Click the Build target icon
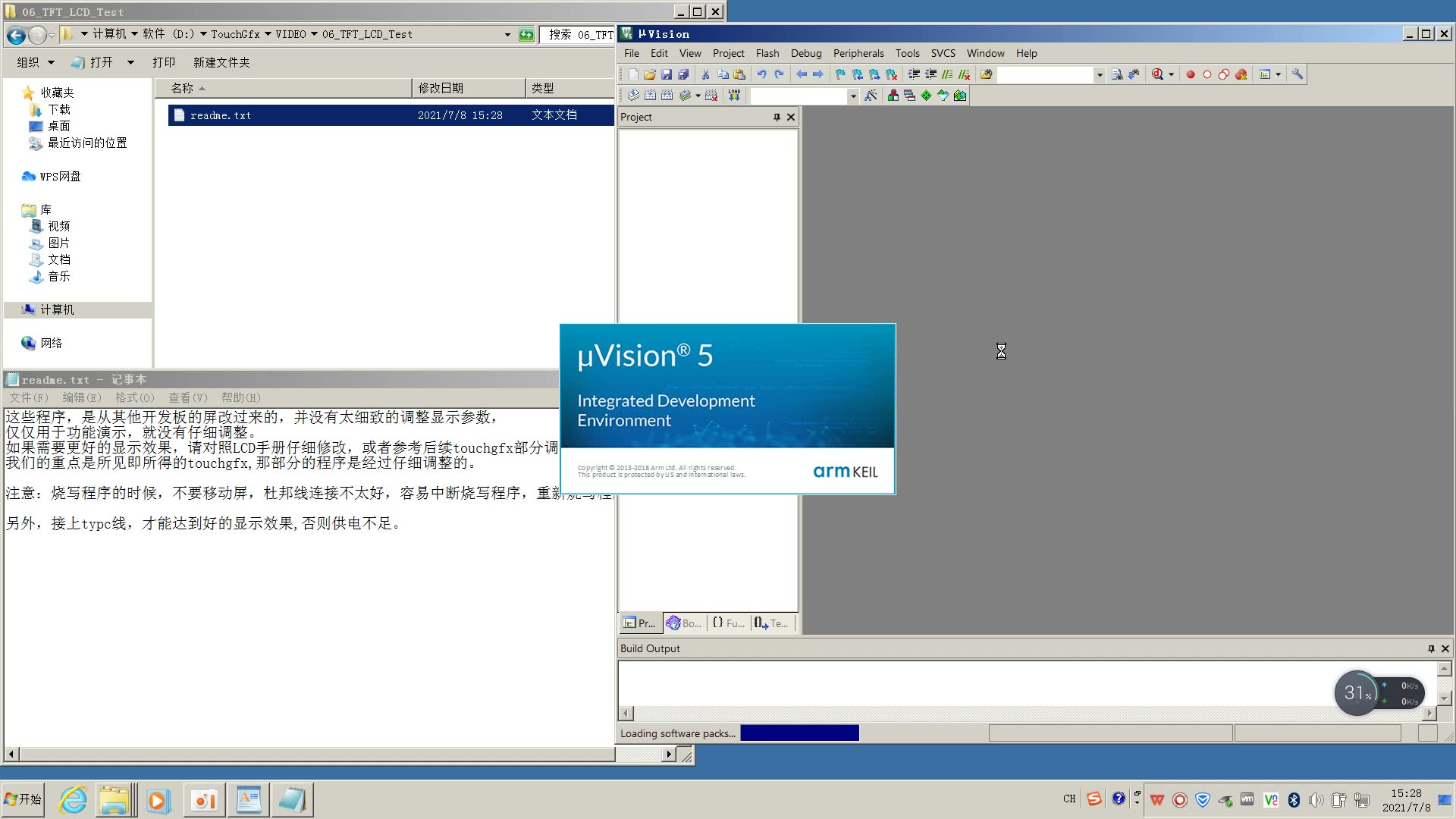This screenshot has width=1456, height=819. coord(650,96)
